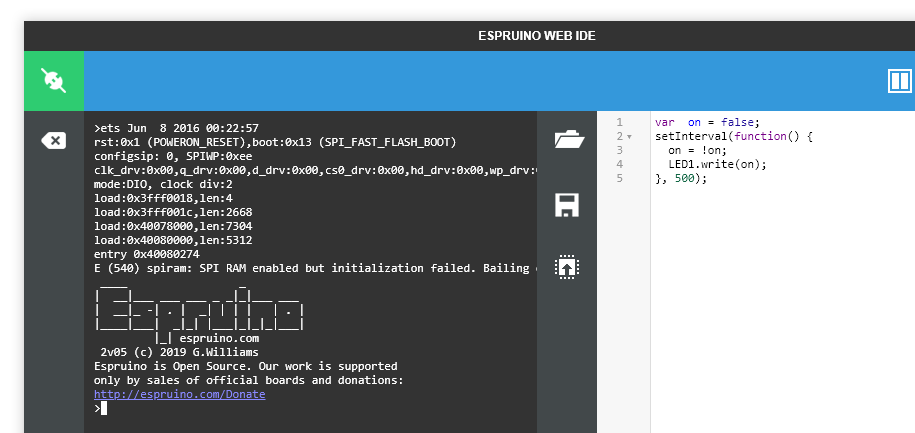Open a file with the folder icon

pyautogui.click(x=569, y=140)
